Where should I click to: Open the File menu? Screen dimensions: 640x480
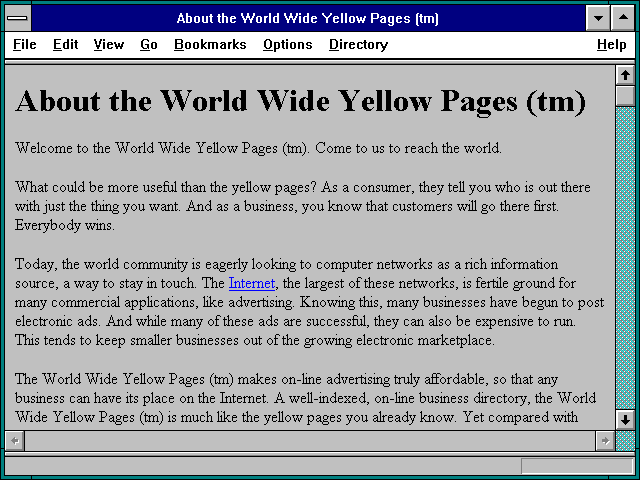pyautogui.click(x=24, y=44)
